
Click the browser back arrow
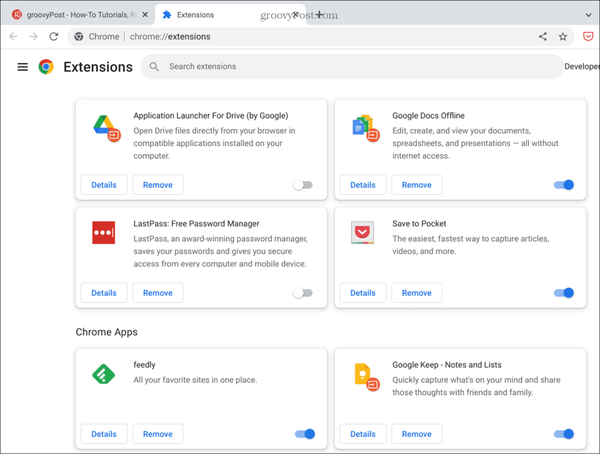coord(13,37)
